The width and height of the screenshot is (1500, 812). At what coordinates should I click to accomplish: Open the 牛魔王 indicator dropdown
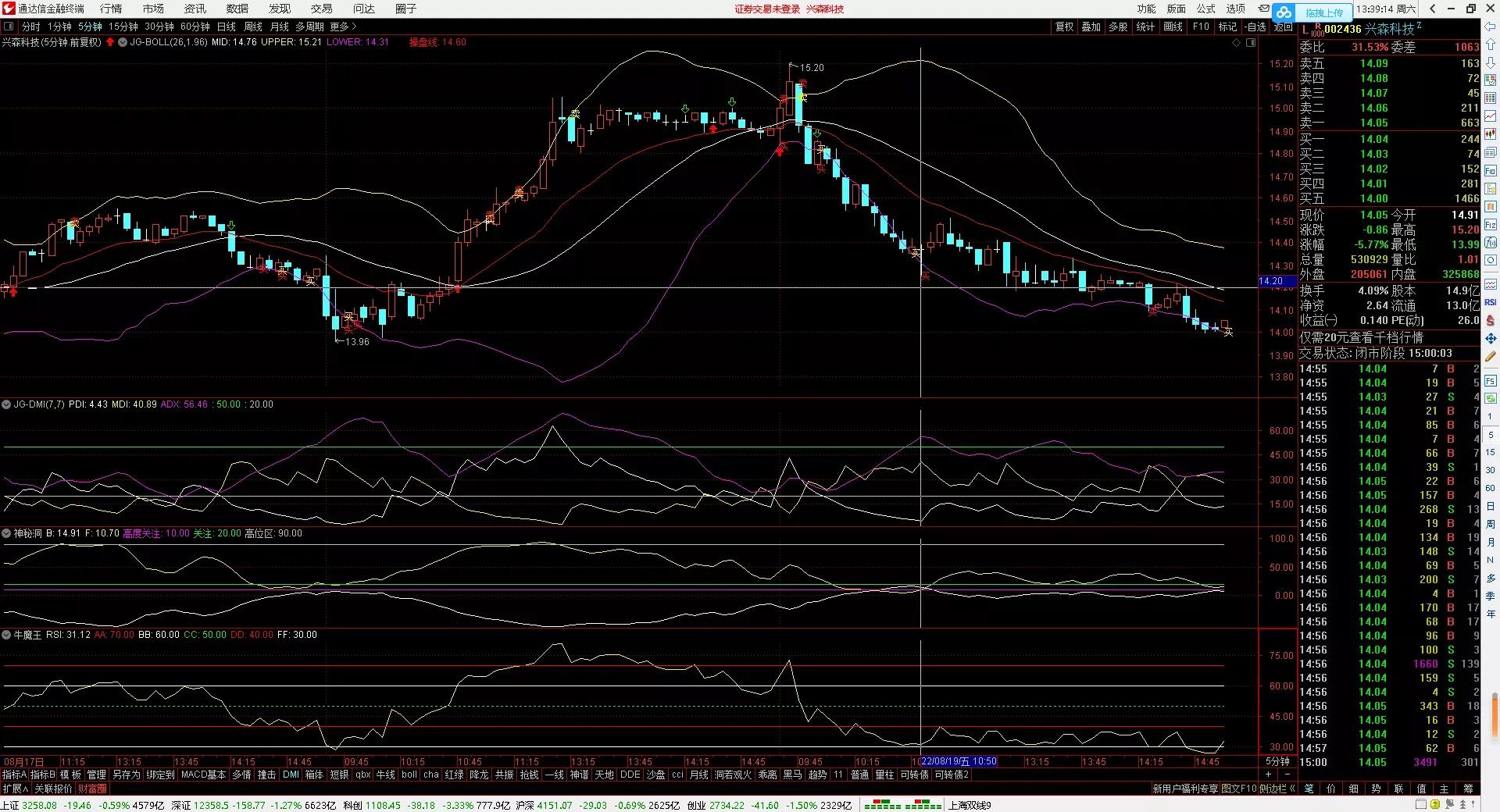click(x=6, y=635)
